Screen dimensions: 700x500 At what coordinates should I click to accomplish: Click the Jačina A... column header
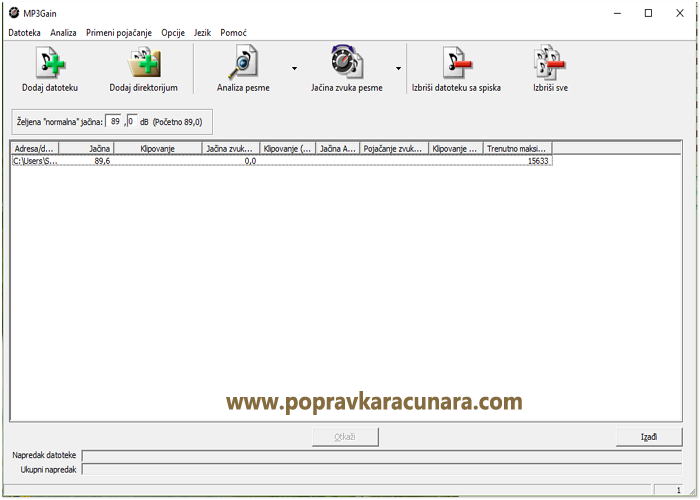pos(338,149)
